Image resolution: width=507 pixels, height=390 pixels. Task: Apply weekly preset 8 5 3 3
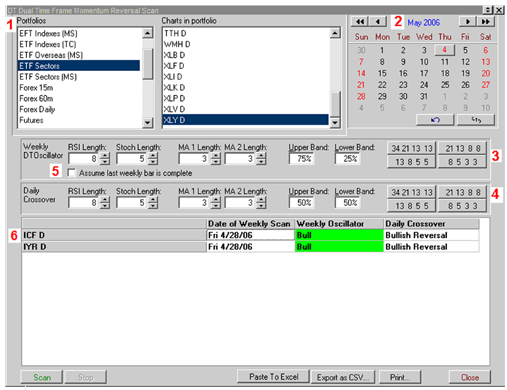pos(462,162)
